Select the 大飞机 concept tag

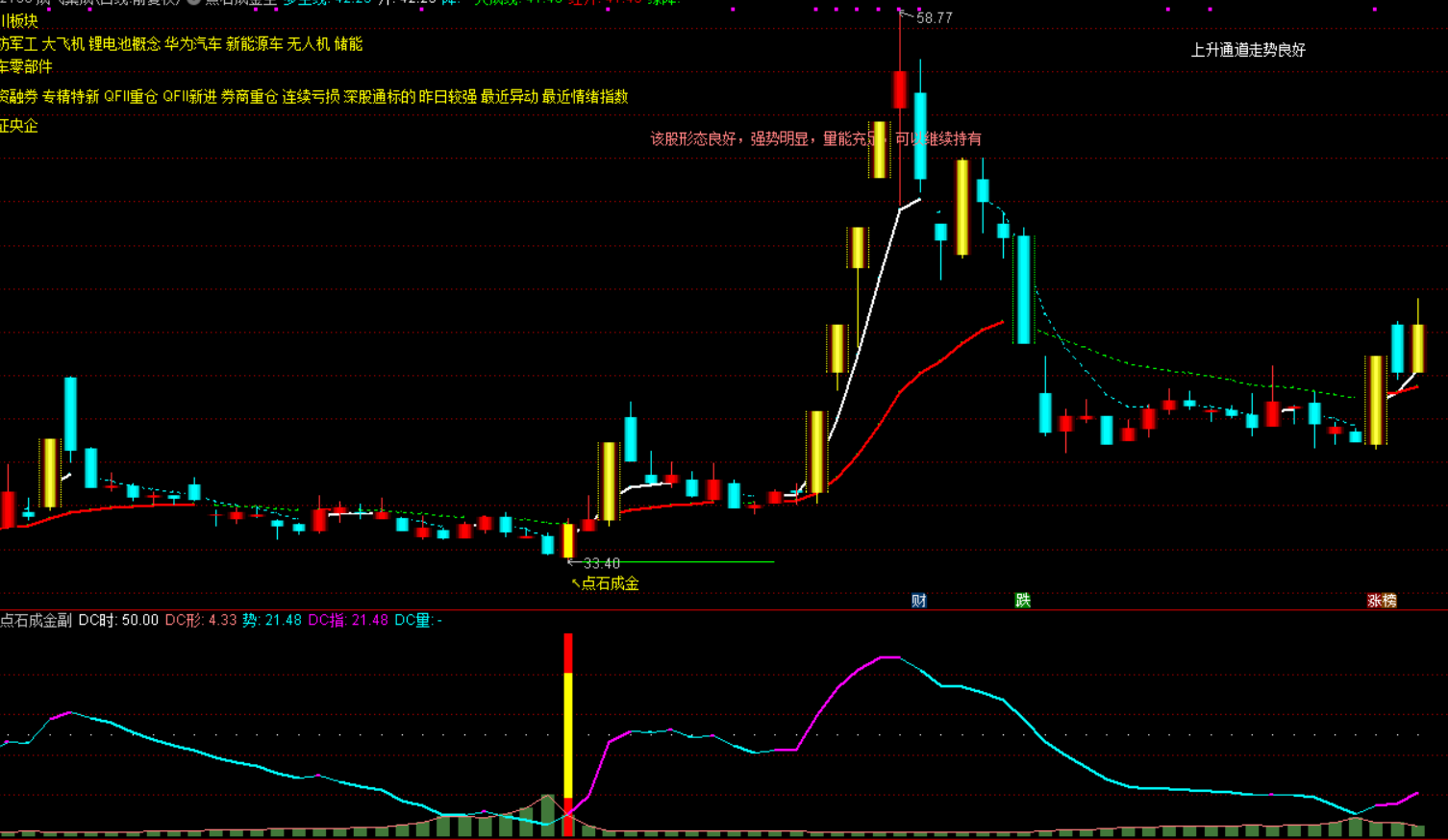62,44
